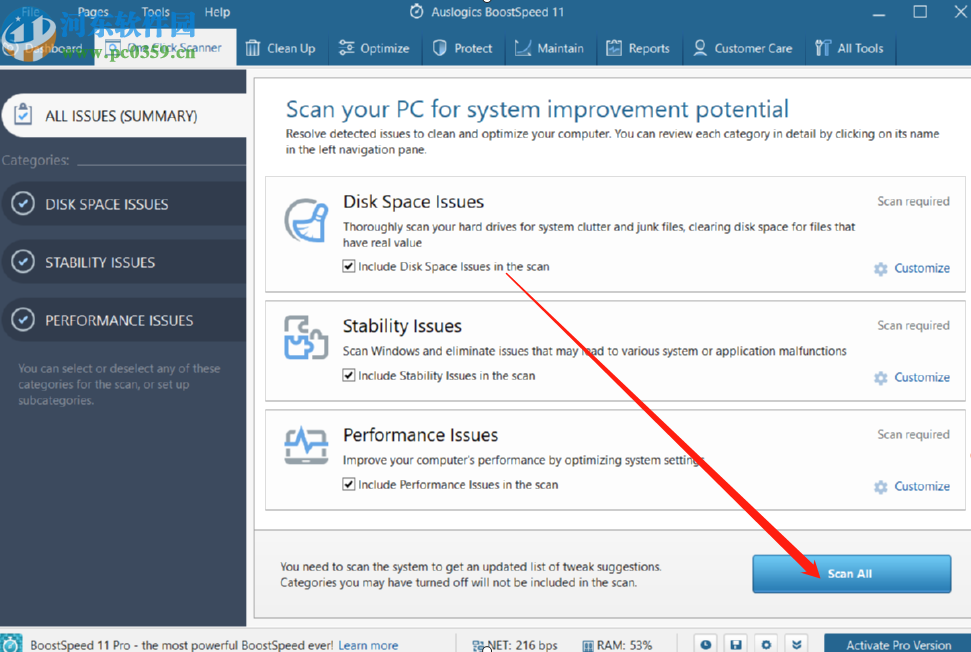Click the Protect shield icon
Screen dimensions: 971x652
(440, 48)
